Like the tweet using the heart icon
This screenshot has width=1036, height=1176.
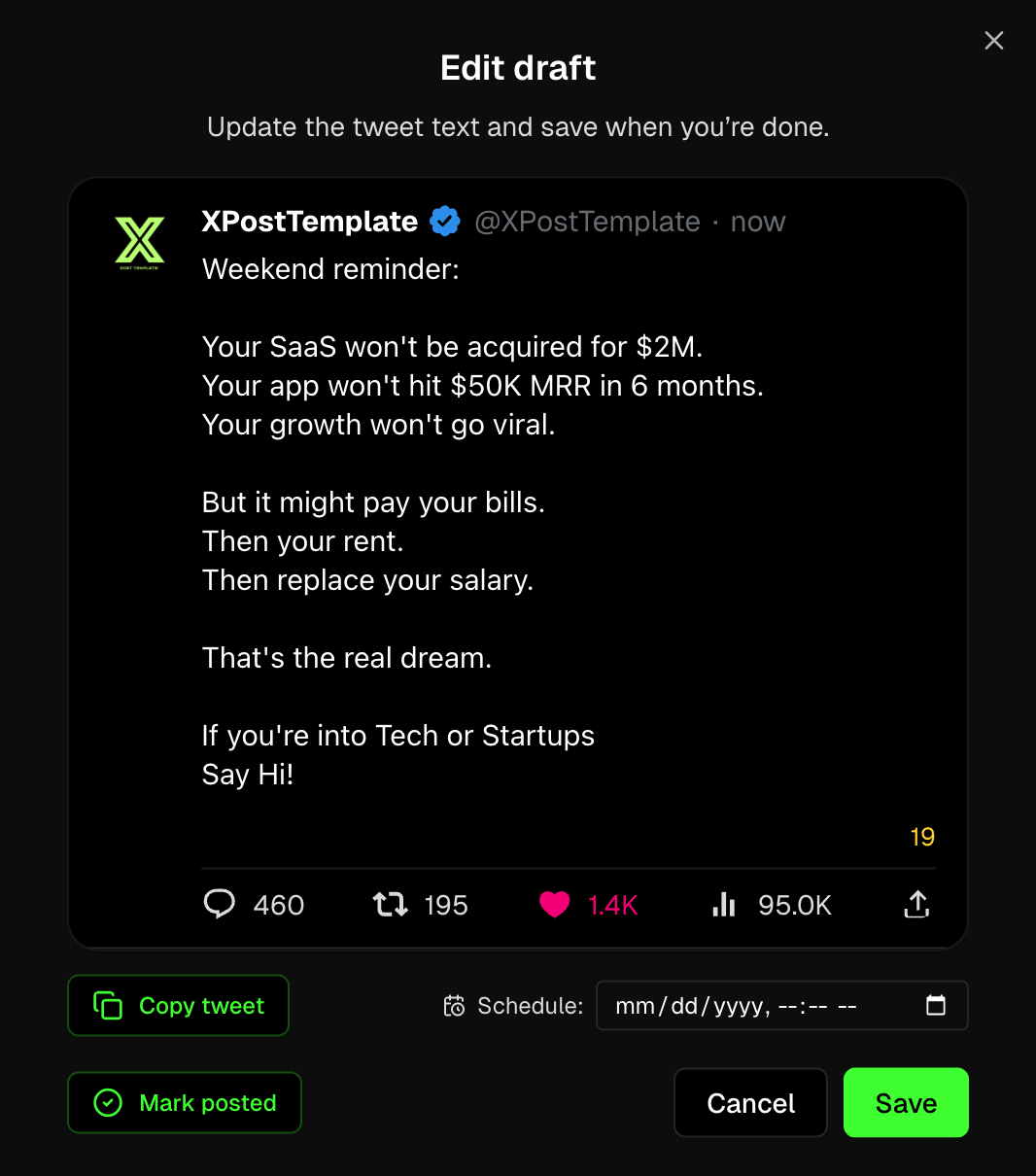point(555,904)
